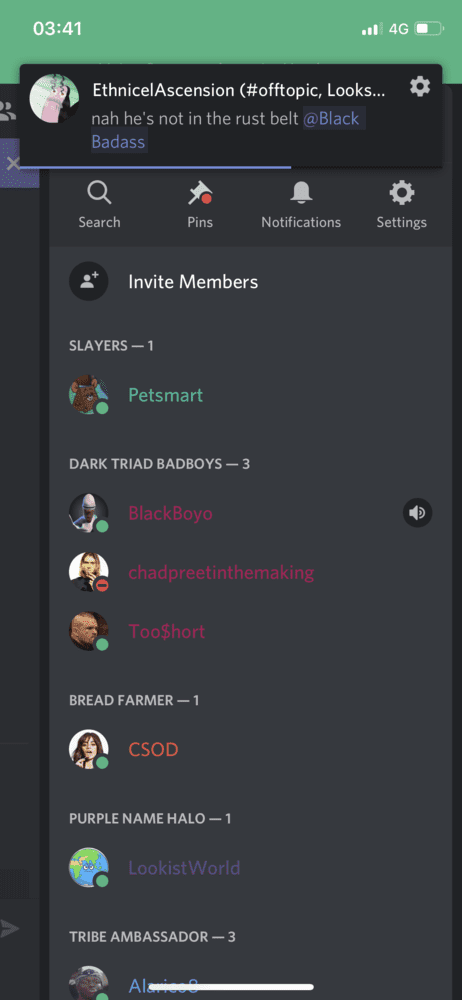Tap the Invite Members person-plus icon
This screenshot has width=462, height=1000.
[x=89, y=281]
